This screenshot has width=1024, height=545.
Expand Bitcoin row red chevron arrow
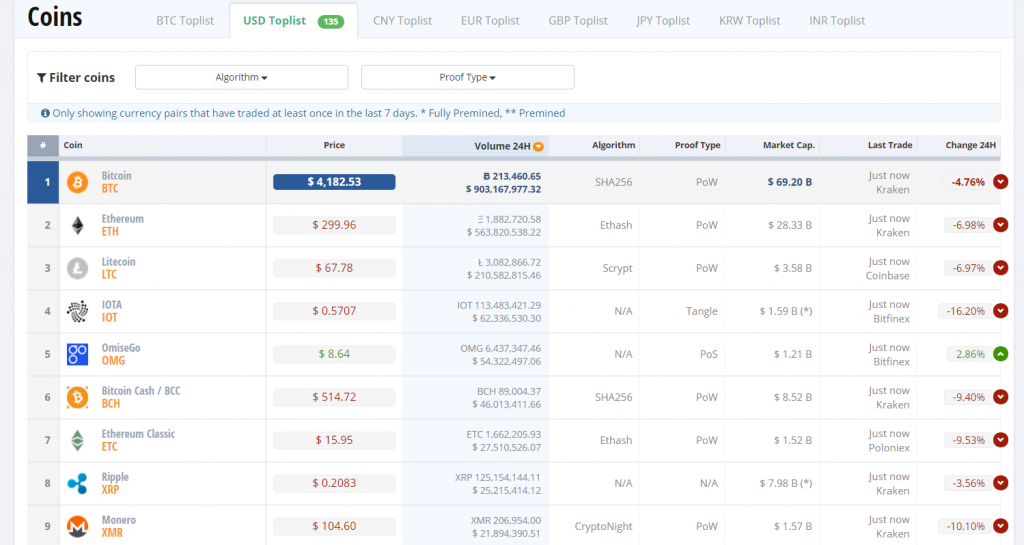click(1000, 182)
